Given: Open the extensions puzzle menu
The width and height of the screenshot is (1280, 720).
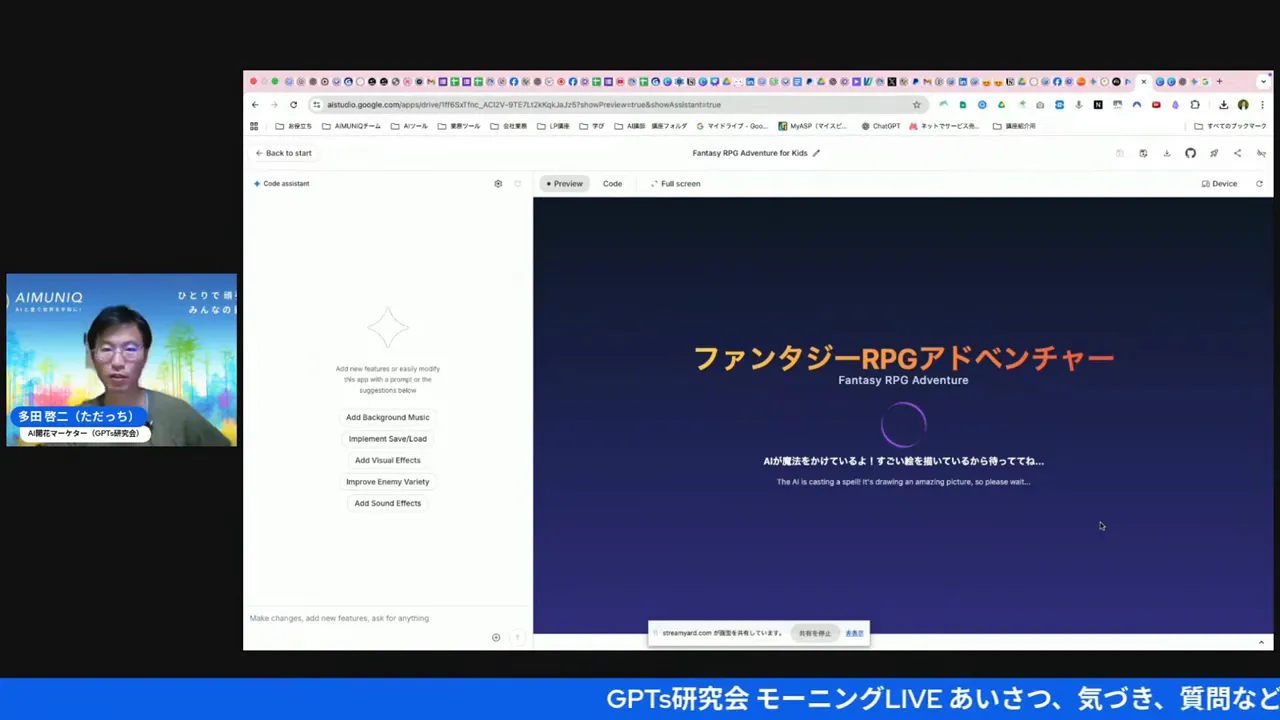Looking at the screenshot, I should 1195,104.
